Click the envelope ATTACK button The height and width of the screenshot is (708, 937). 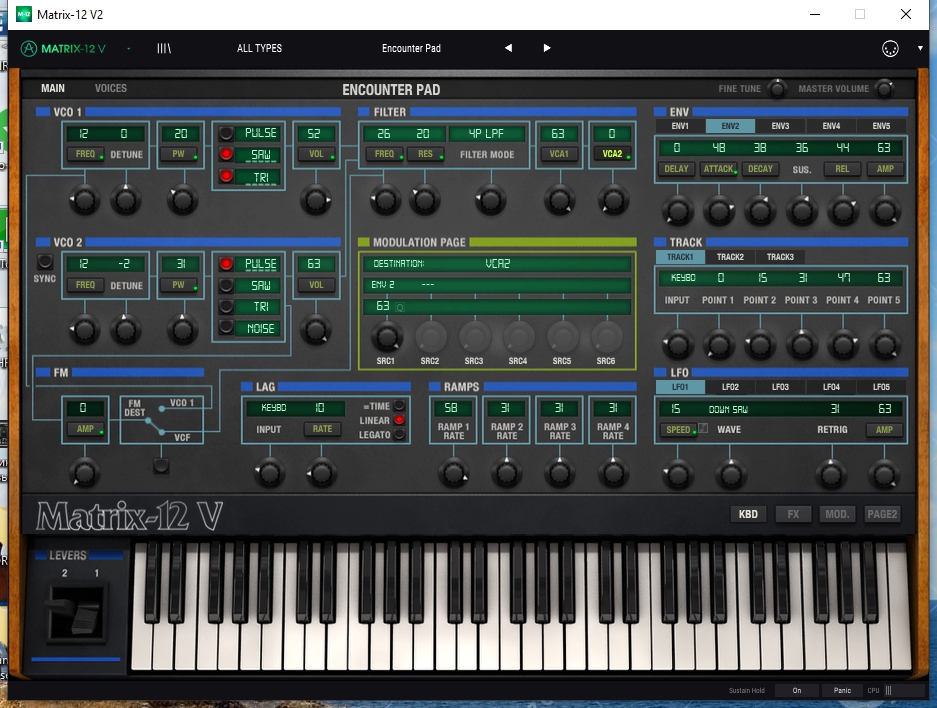[719, 169]
